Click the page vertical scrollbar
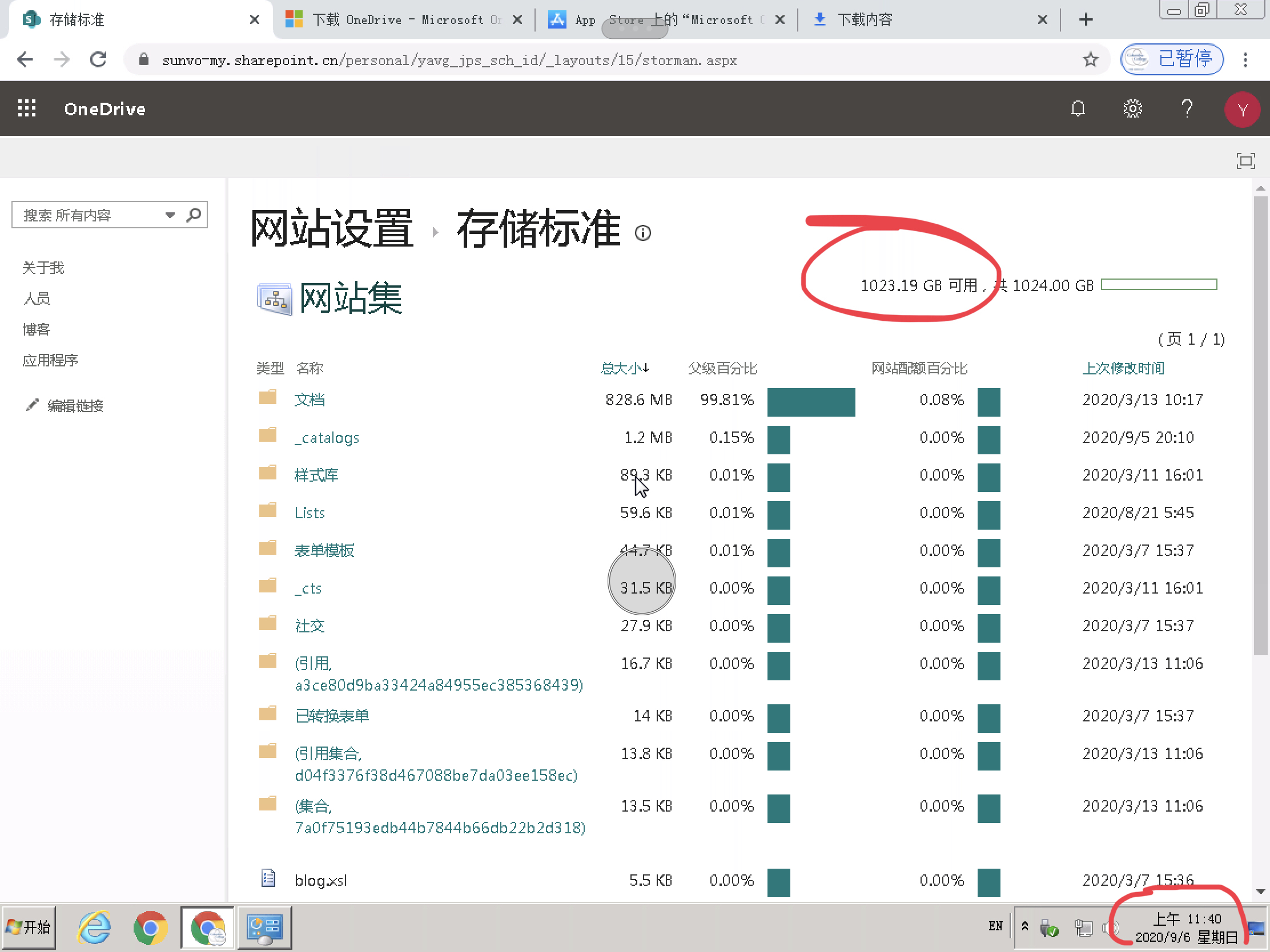 pos(1260,425)
